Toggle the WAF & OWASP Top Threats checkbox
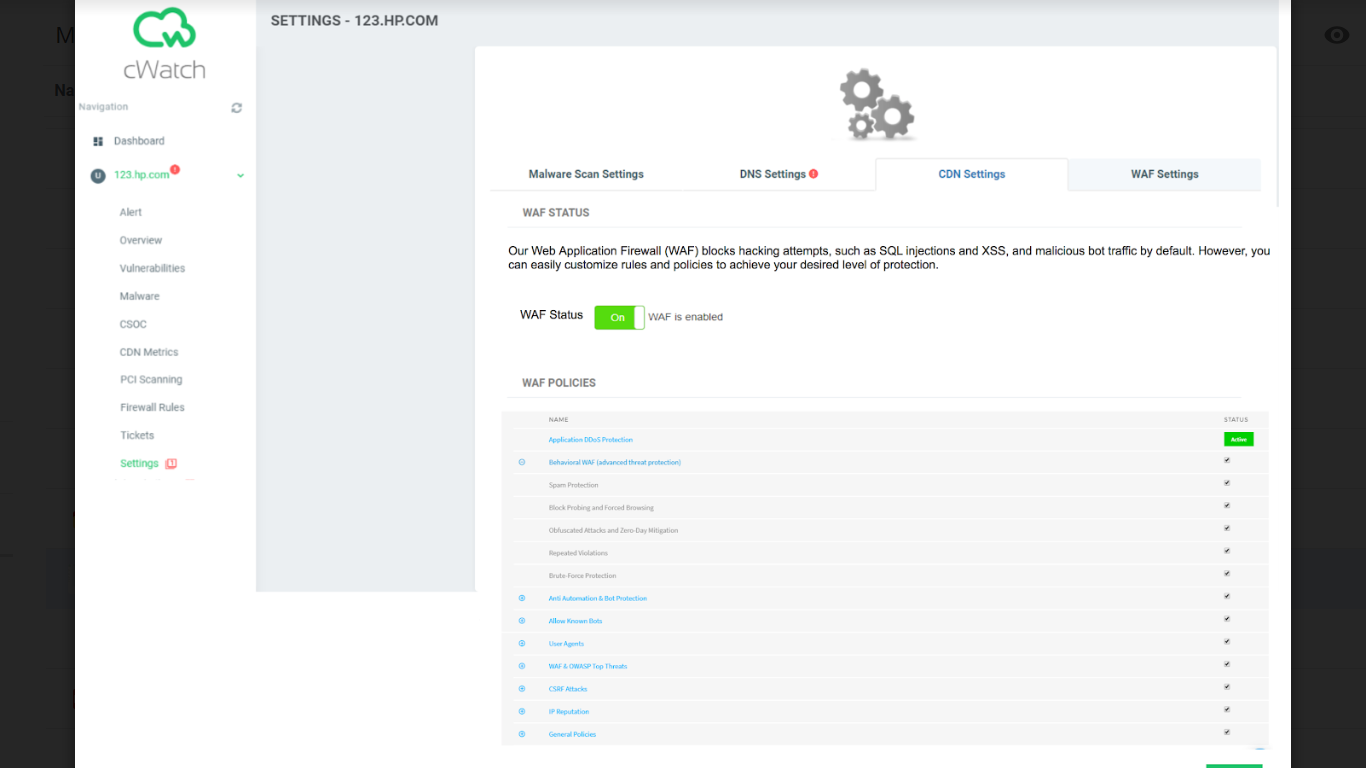The width and height of the screenshot is (1366, 768). point(1227,664)
